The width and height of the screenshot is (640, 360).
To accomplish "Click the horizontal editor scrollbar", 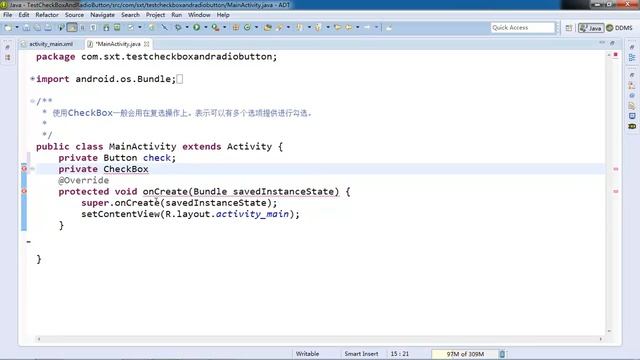I will tap(320, 339).
